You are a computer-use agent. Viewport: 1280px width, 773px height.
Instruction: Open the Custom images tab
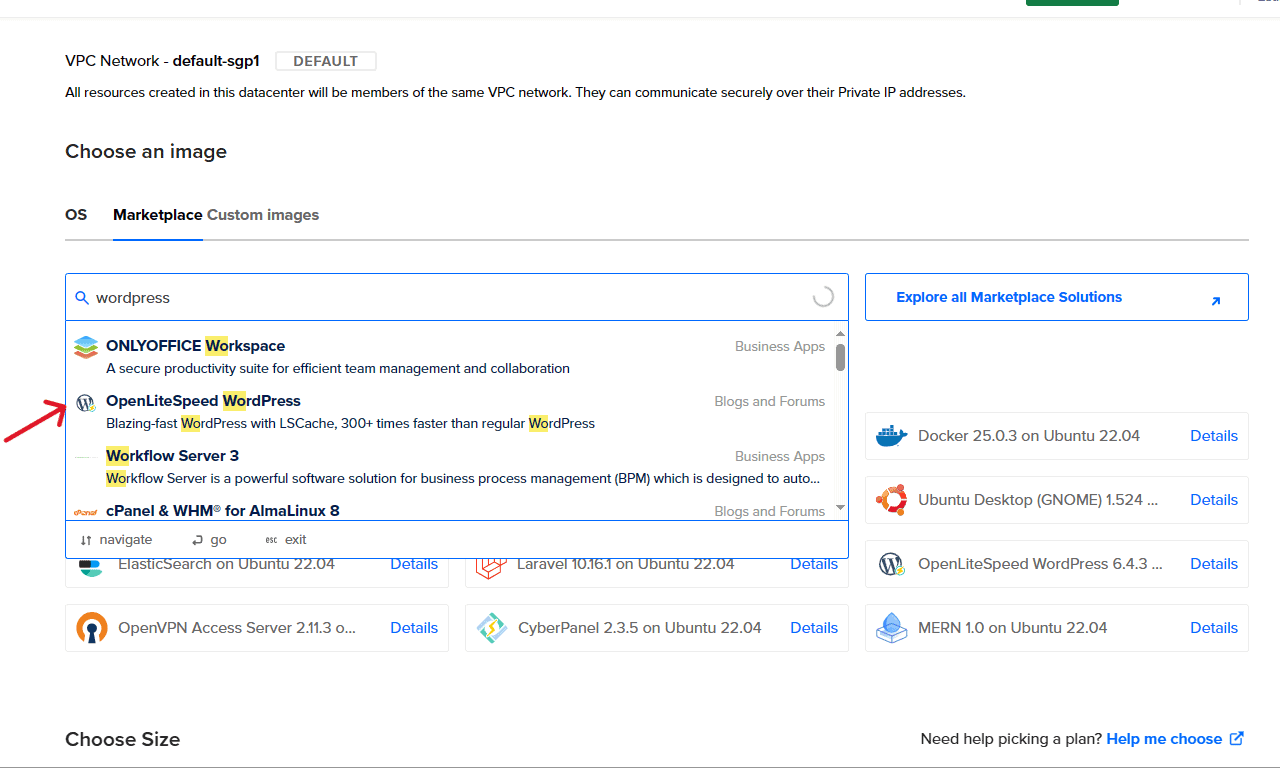click(263, 215)
